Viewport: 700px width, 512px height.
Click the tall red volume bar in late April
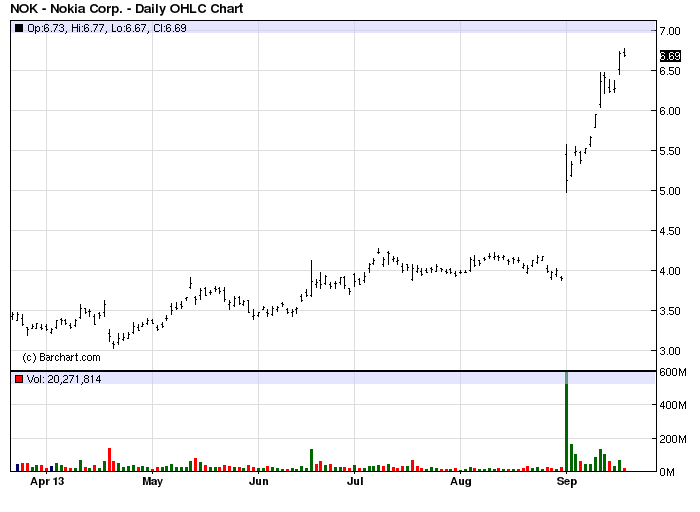(109, 460)
